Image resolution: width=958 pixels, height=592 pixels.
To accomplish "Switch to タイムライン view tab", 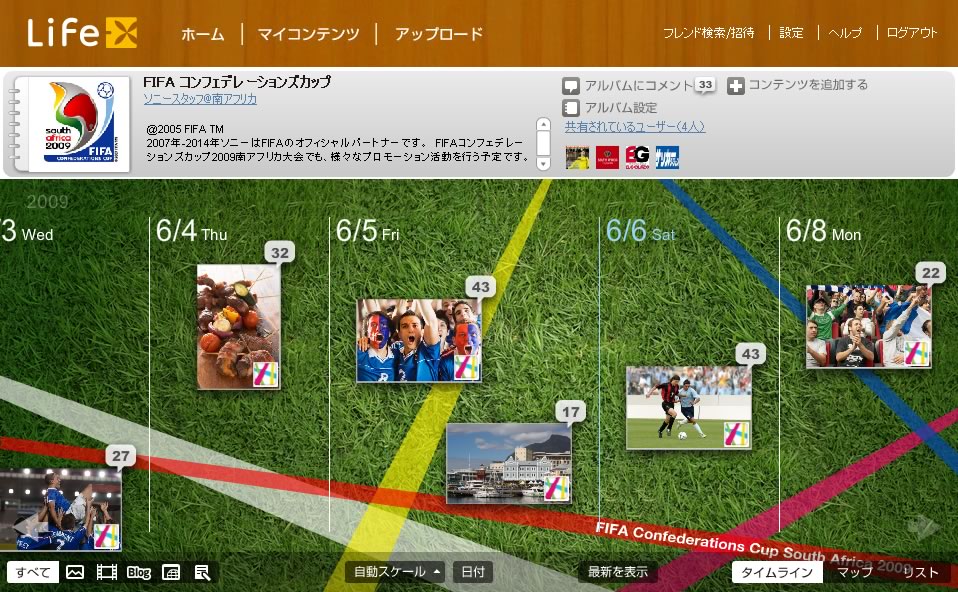I will 777,572.
